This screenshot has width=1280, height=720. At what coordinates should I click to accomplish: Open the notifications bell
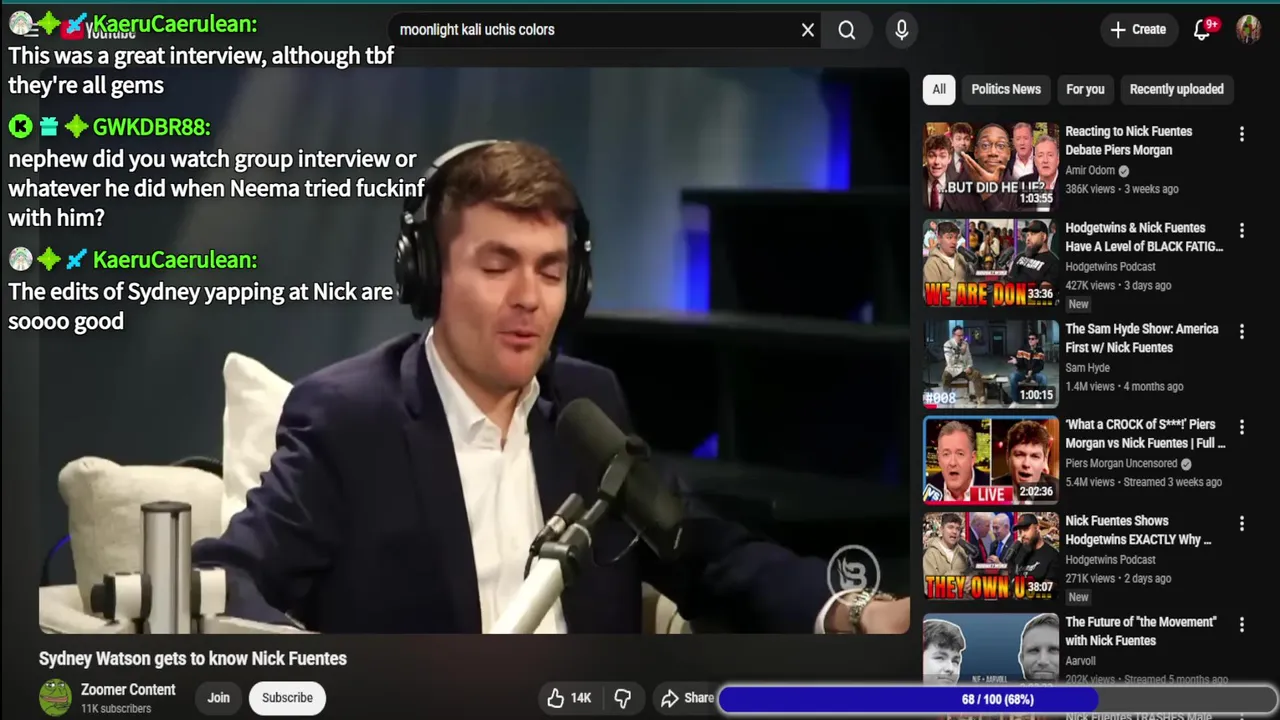(1203, 30)
